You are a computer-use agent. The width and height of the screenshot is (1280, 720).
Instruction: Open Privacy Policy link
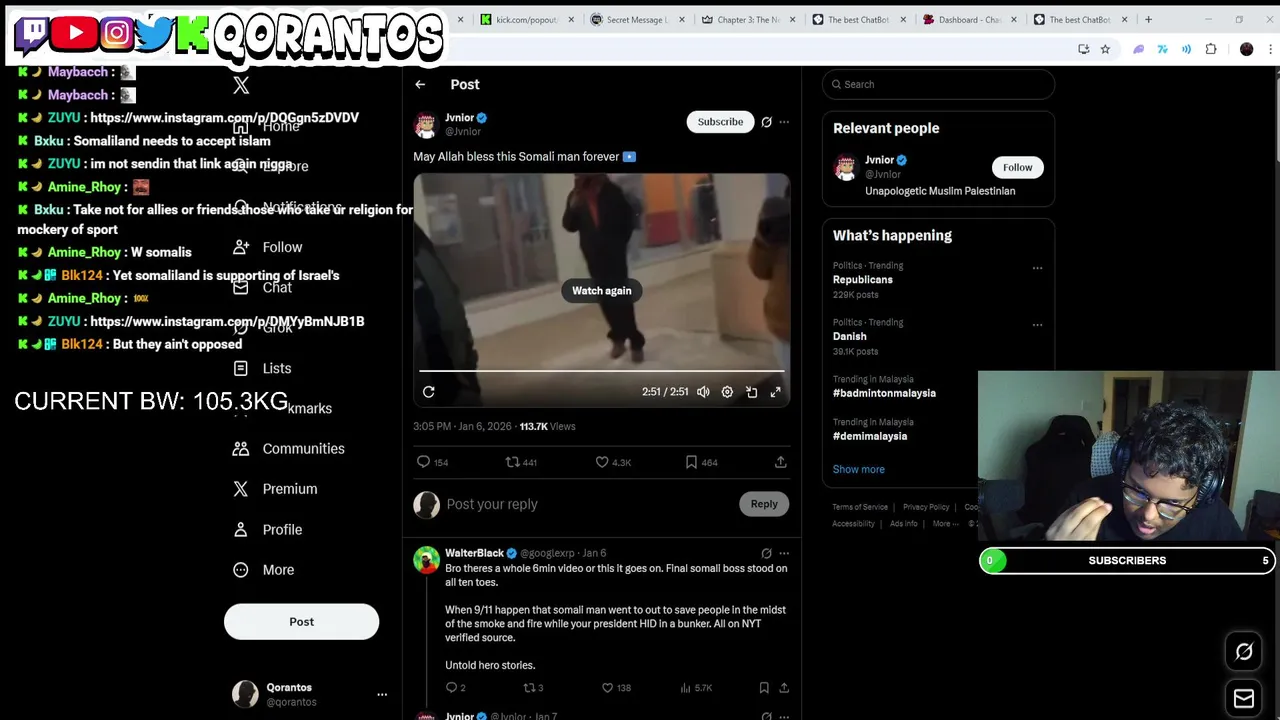926,507
